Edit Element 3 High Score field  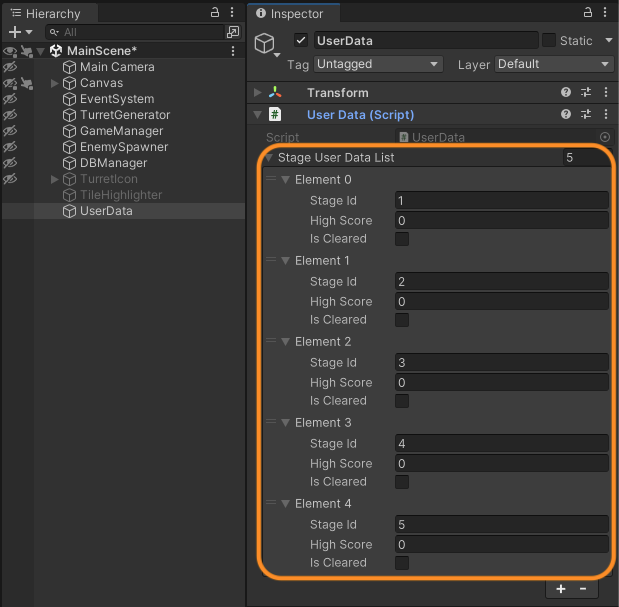point(502,463)
